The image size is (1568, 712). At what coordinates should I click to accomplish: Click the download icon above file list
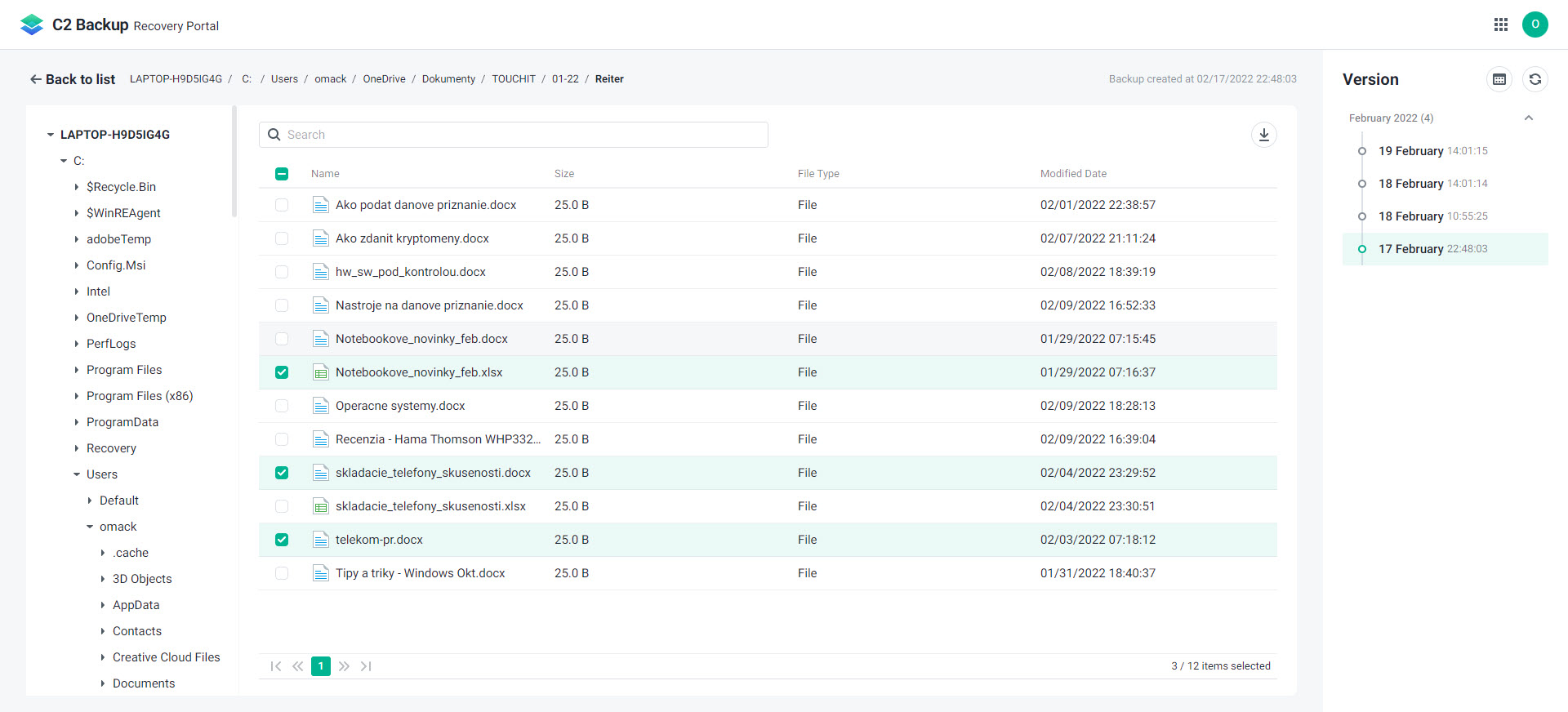click(x=1263, y=135)
